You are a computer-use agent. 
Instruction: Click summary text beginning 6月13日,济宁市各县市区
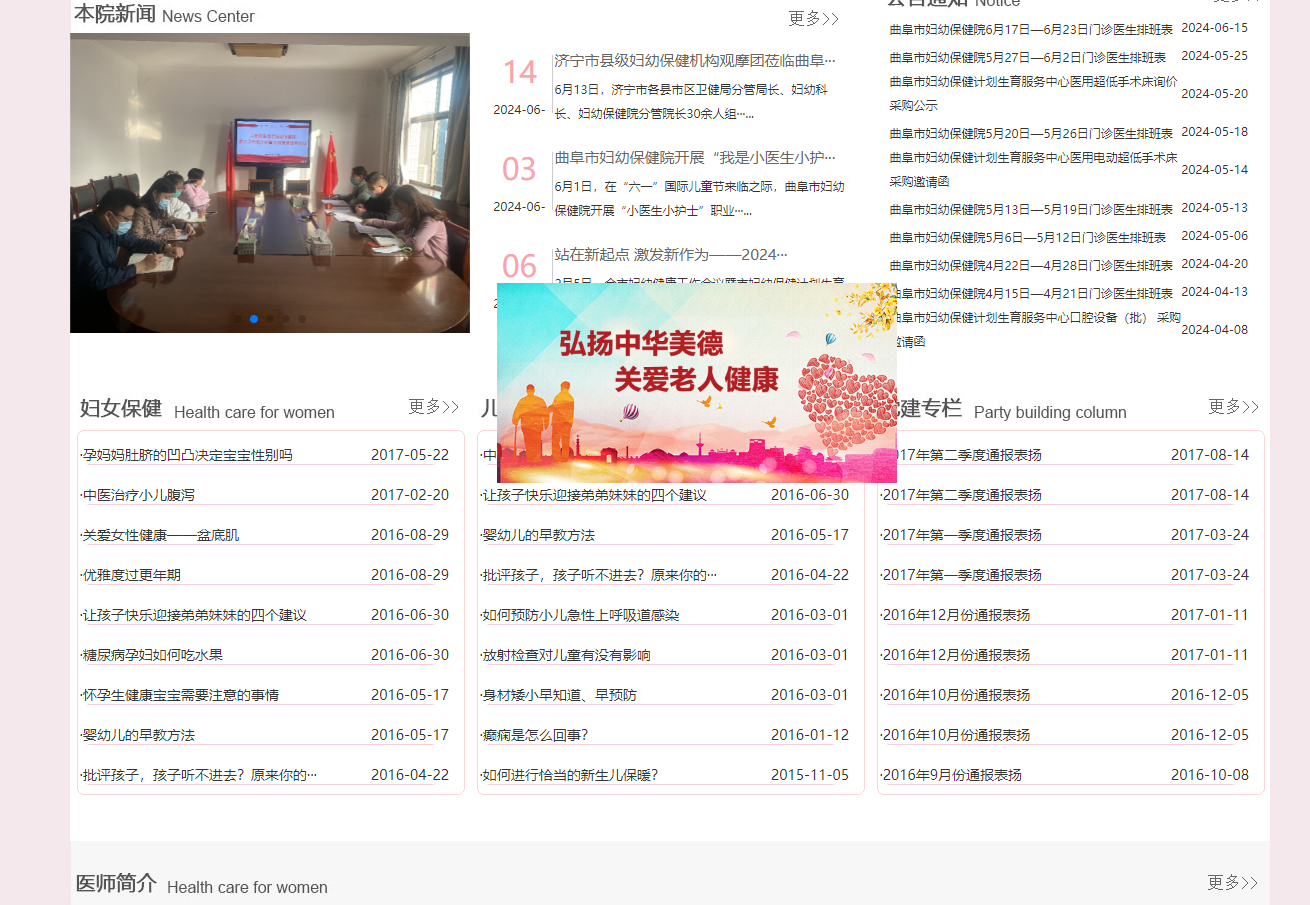(691, 101)
